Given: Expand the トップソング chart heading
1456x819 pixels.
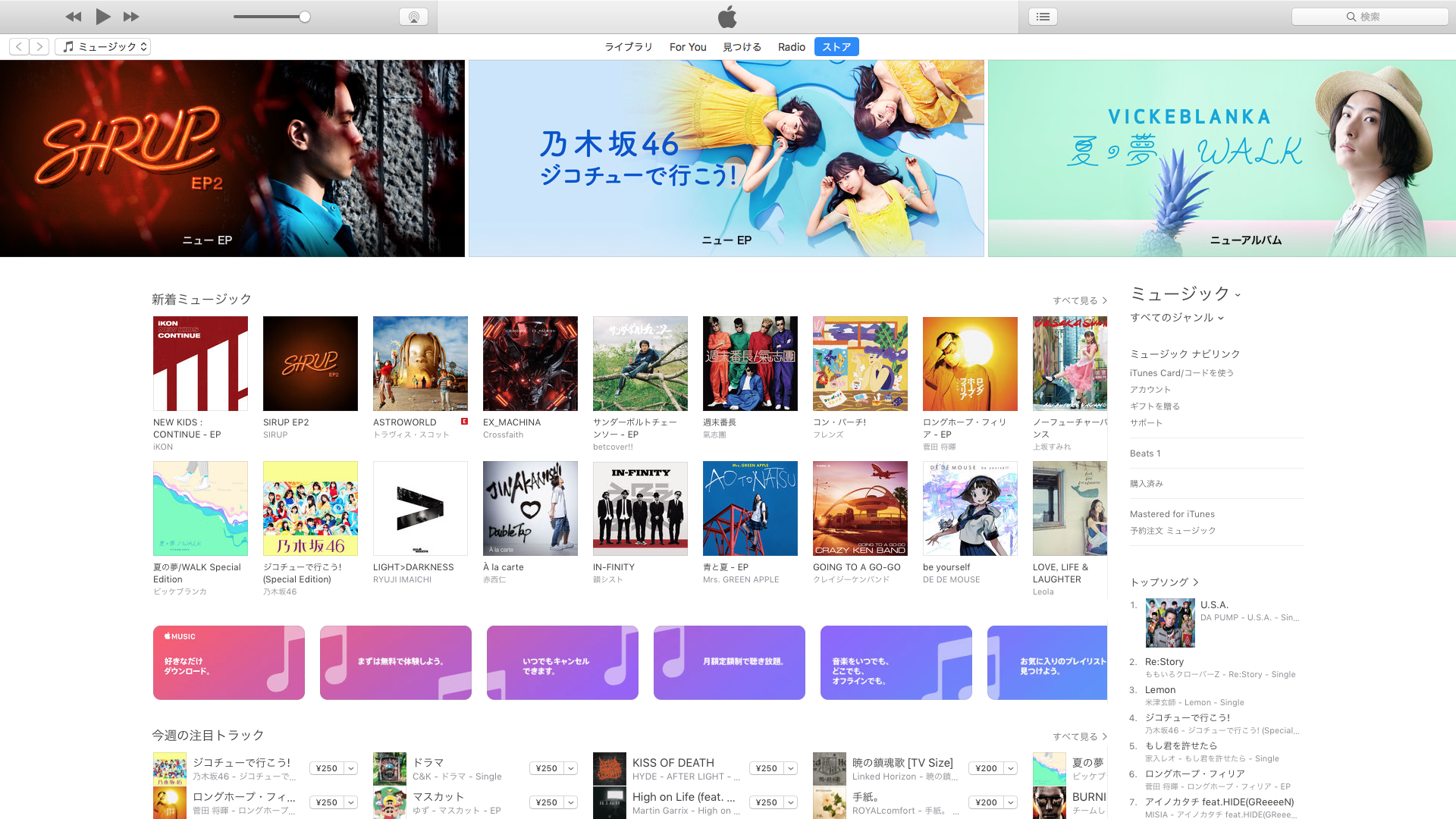Looking at the screenshot, I should (1164, 582).
